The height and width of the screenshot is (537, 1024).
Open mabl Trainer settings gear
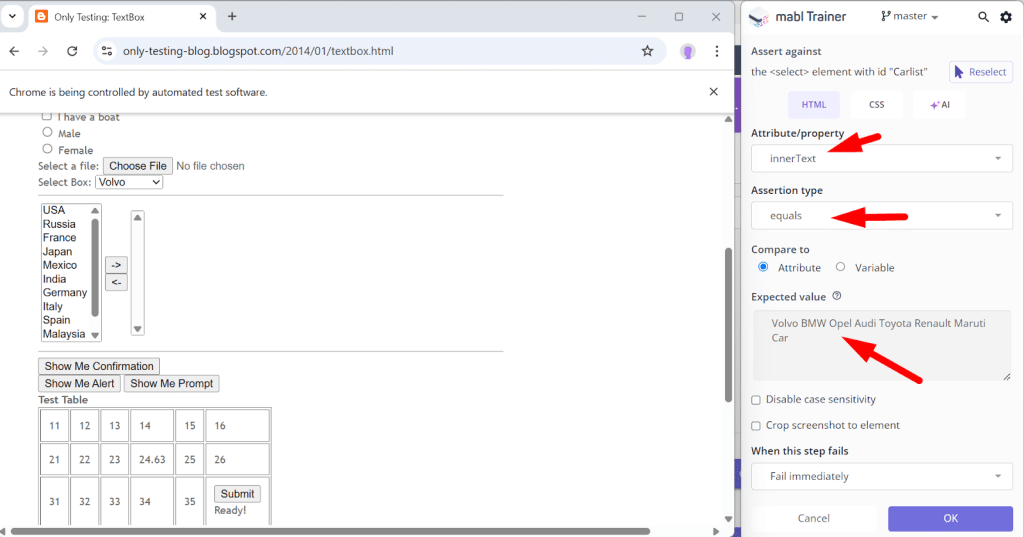click(x=1006, y=17)
